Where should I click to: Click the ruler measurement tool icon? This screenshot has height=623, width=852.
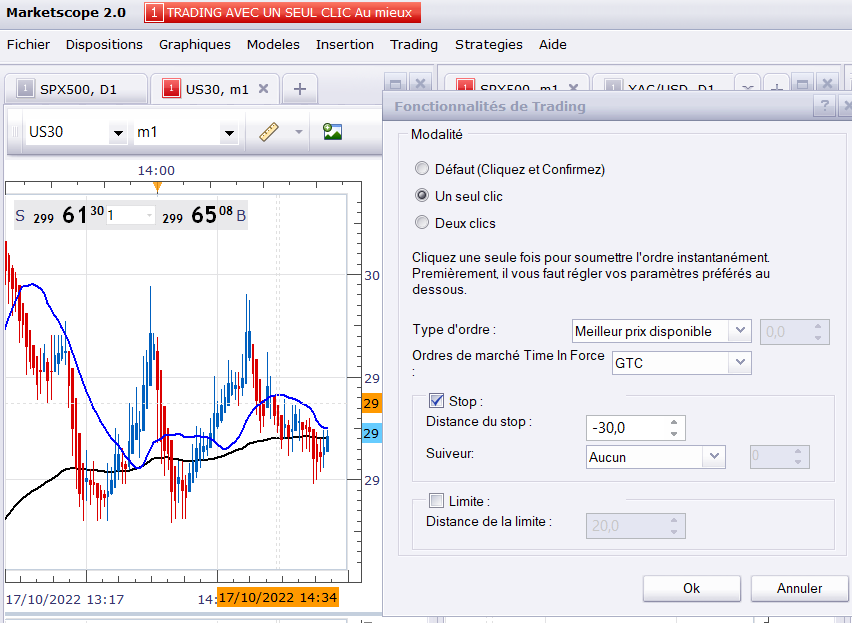click(267, 132)
